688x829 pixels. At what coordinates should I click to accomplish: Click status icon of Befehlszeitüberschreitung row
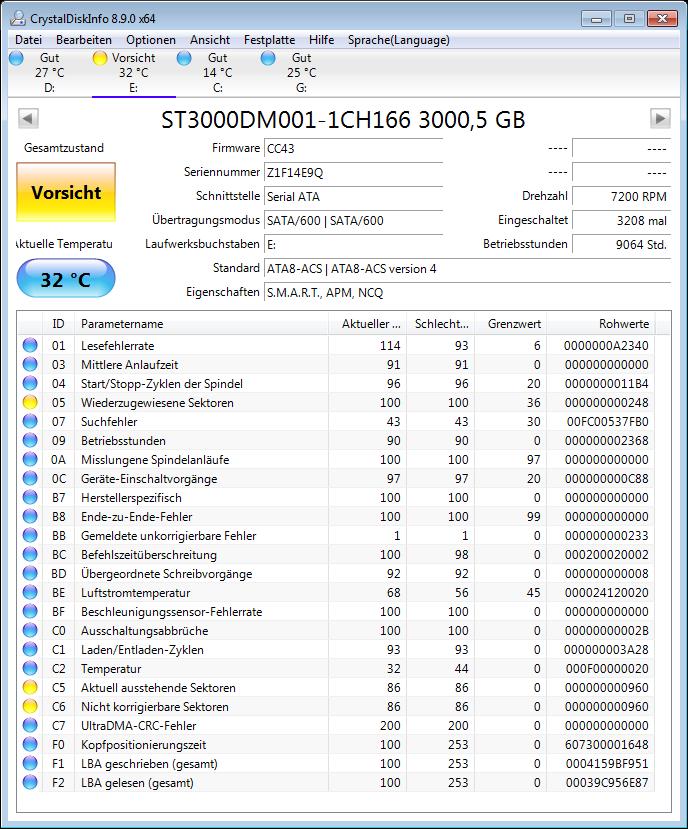pos(30,555)
